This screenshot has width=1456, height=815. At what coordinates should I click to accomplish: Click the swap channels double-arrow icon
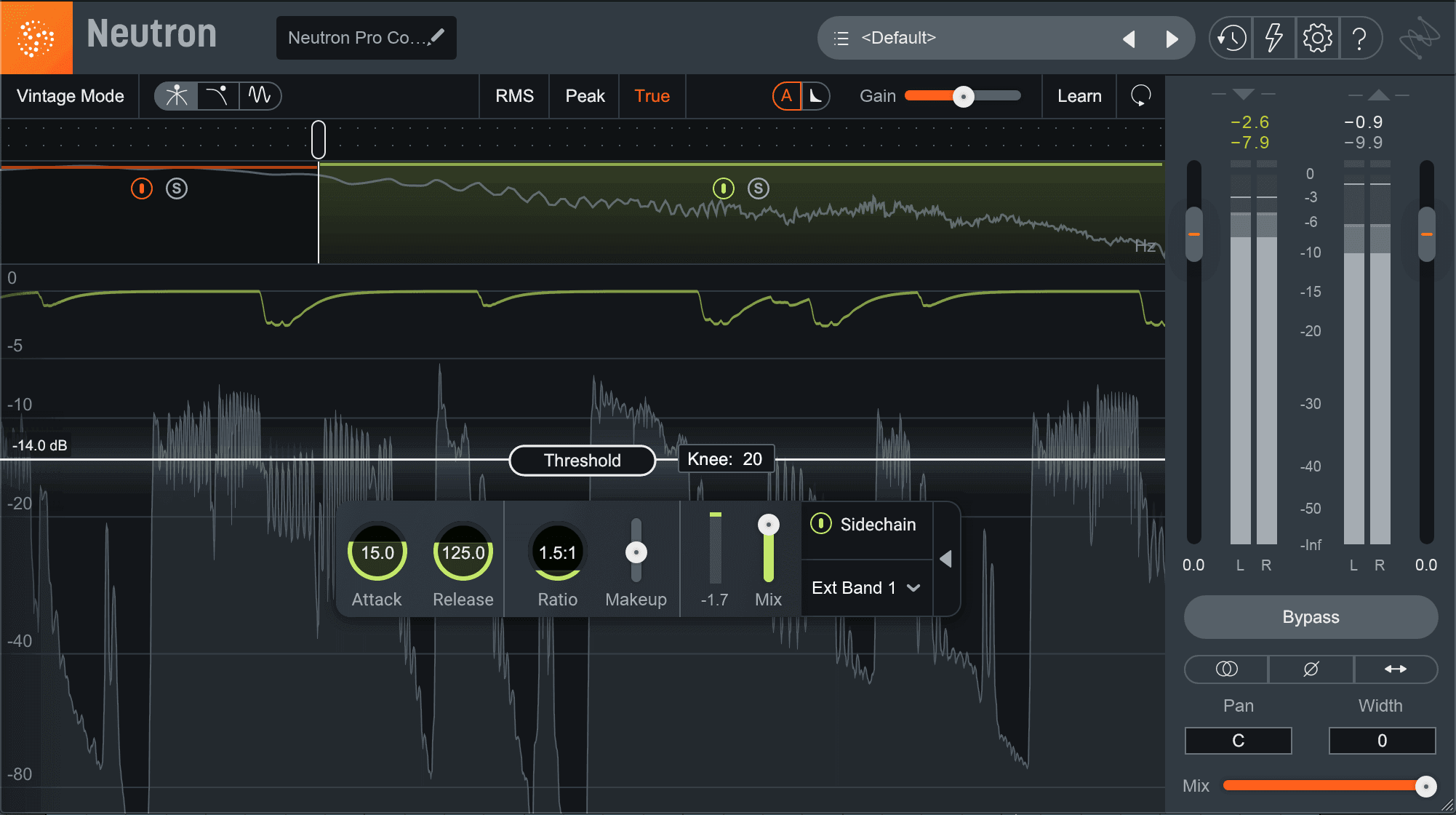(x=1395, y=669)
